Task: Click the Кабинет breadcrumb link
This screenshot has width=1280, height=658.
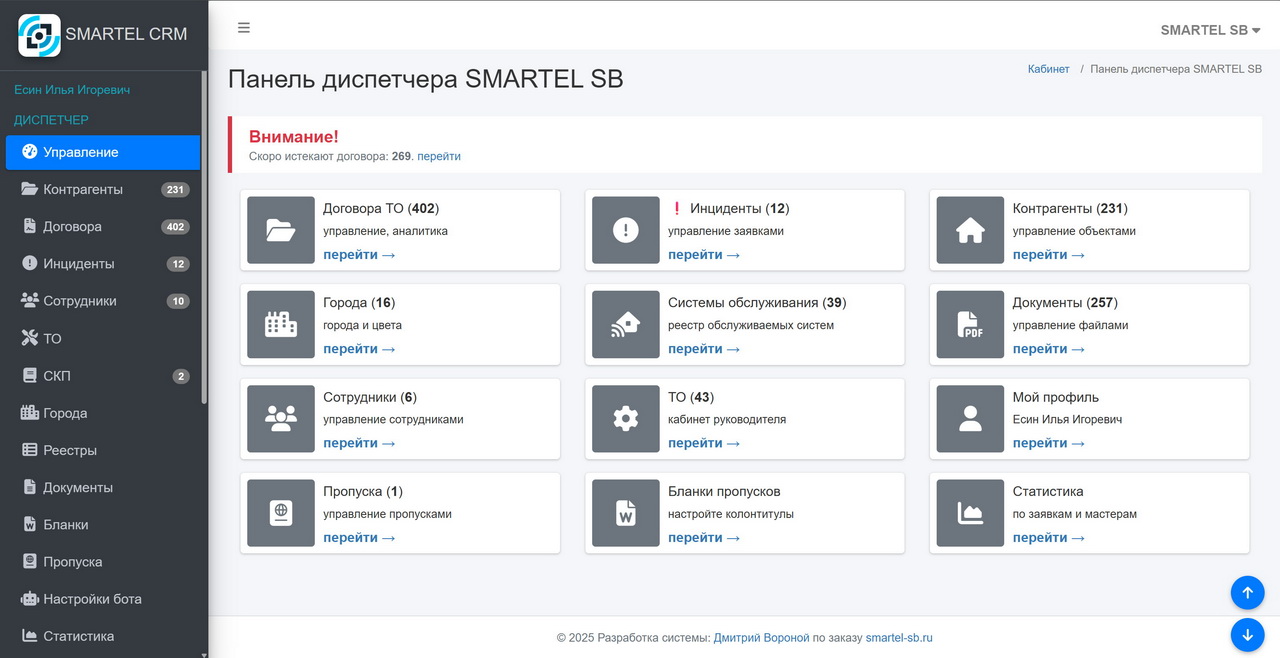Action: point(1048,69)
